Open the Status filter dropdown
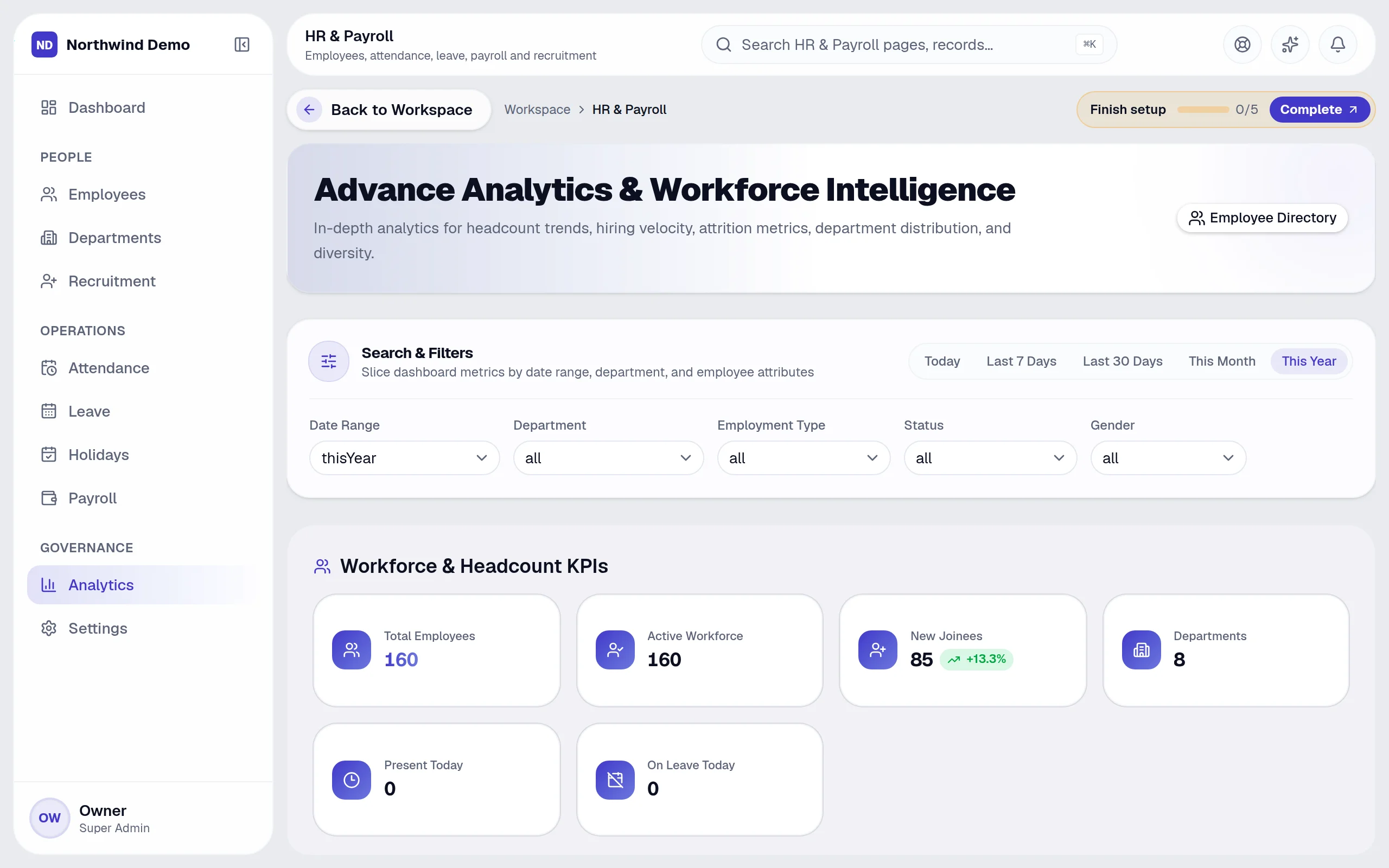 click(x=990, y=457)
